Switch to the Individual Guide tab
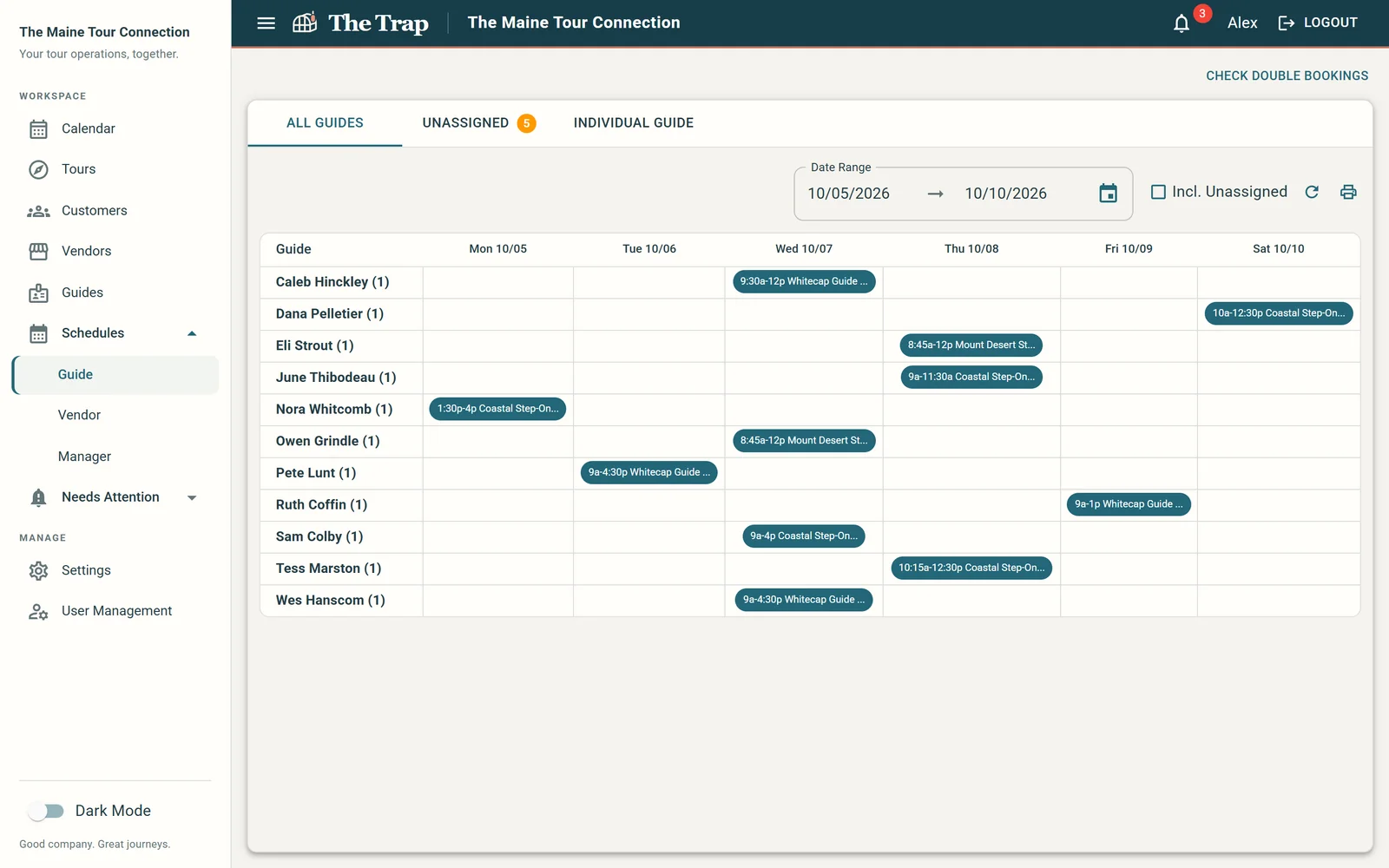1389x868 pixels. click(x=634, y=123)
